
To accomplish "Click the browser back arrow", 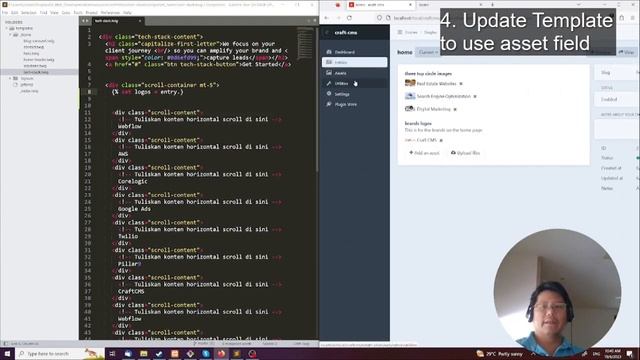I will pyautogui.click(x=327, y=18).
